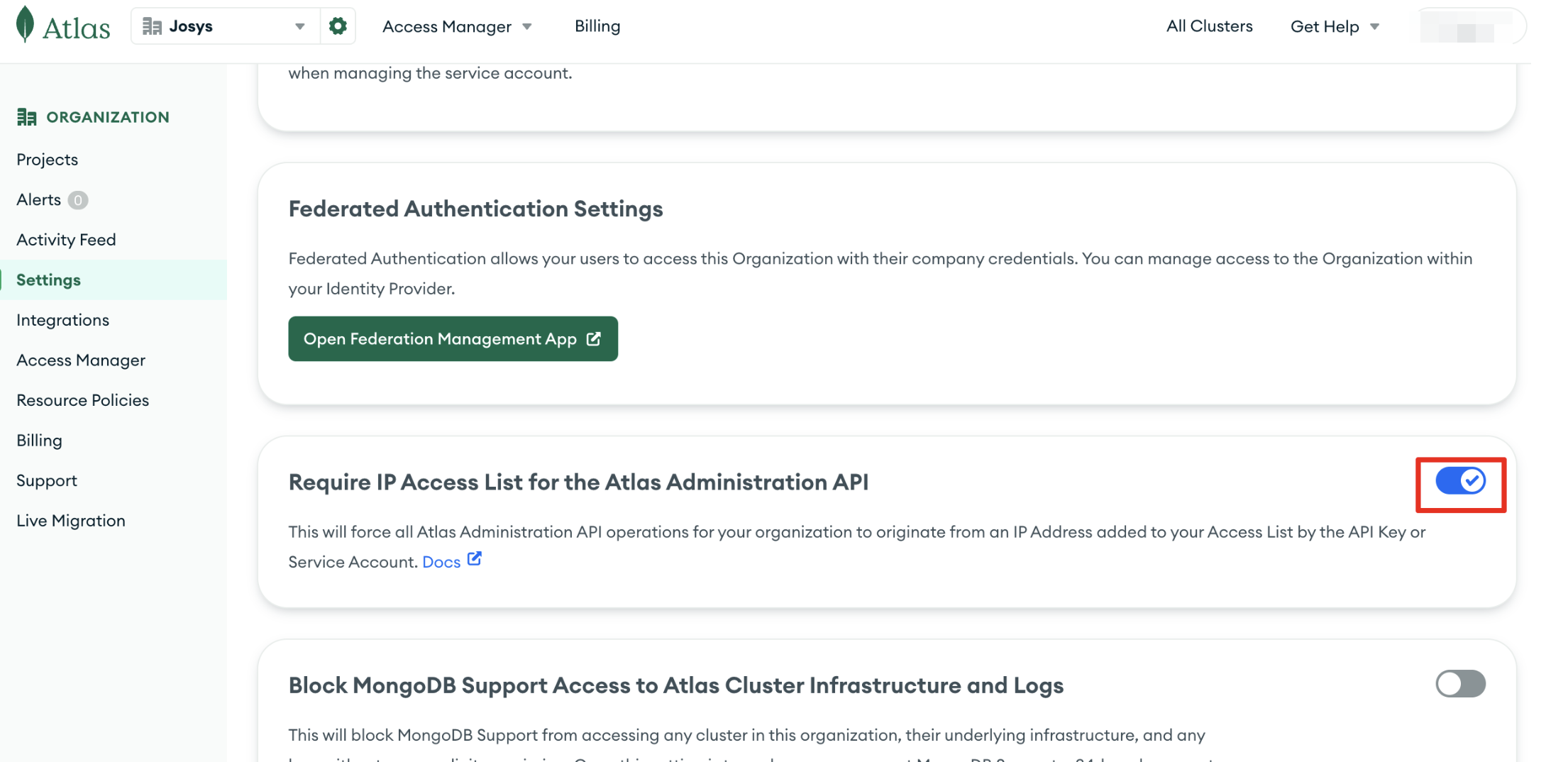Expand the Josys organization dropdown

coord(299,26)
